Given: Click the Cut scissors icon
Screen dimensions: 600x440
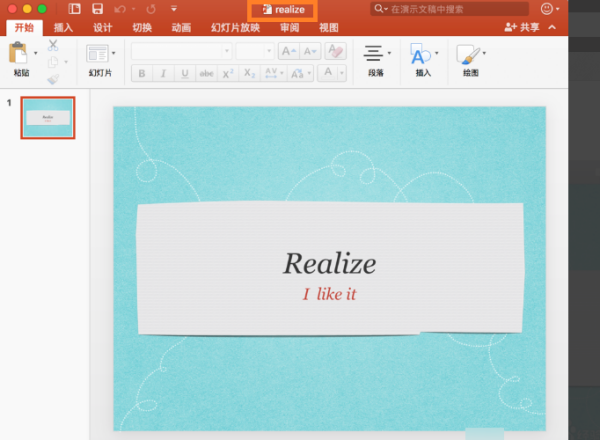Looking at the screenshot, I should (x=53, y=46).
